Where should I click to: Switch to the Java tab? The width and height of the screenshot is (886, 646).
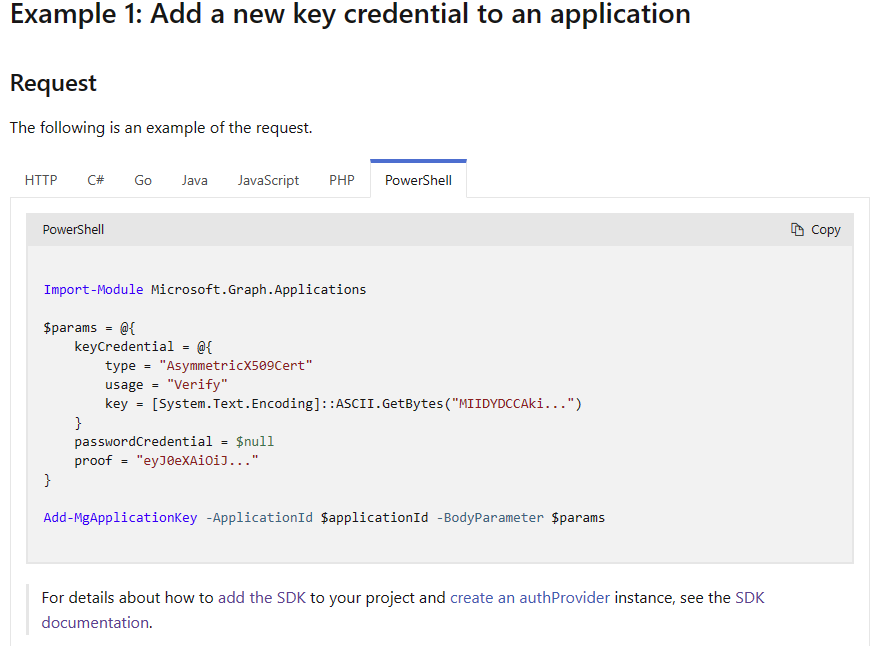(194, 180)
